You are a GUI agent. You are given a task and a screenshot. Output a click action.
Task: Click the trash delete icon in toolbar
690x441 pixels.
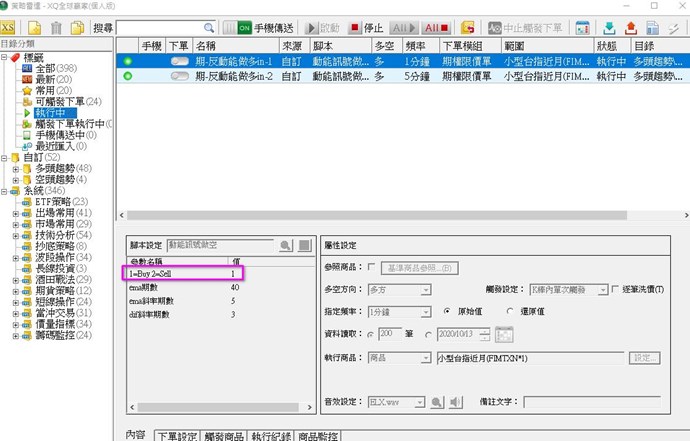(57, 27)
